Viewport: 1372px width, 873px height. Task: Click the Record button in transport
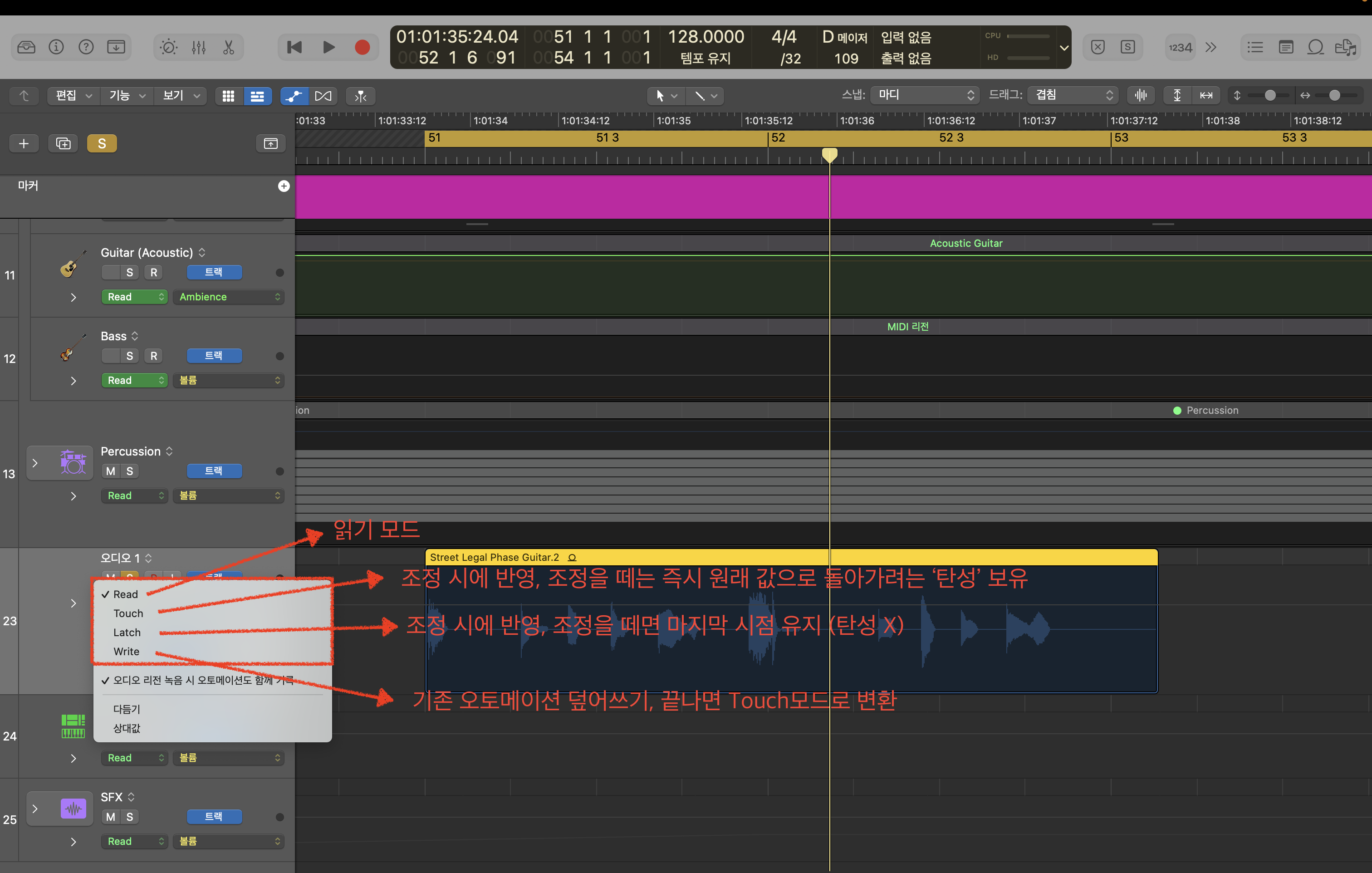[x=362, y=47]
